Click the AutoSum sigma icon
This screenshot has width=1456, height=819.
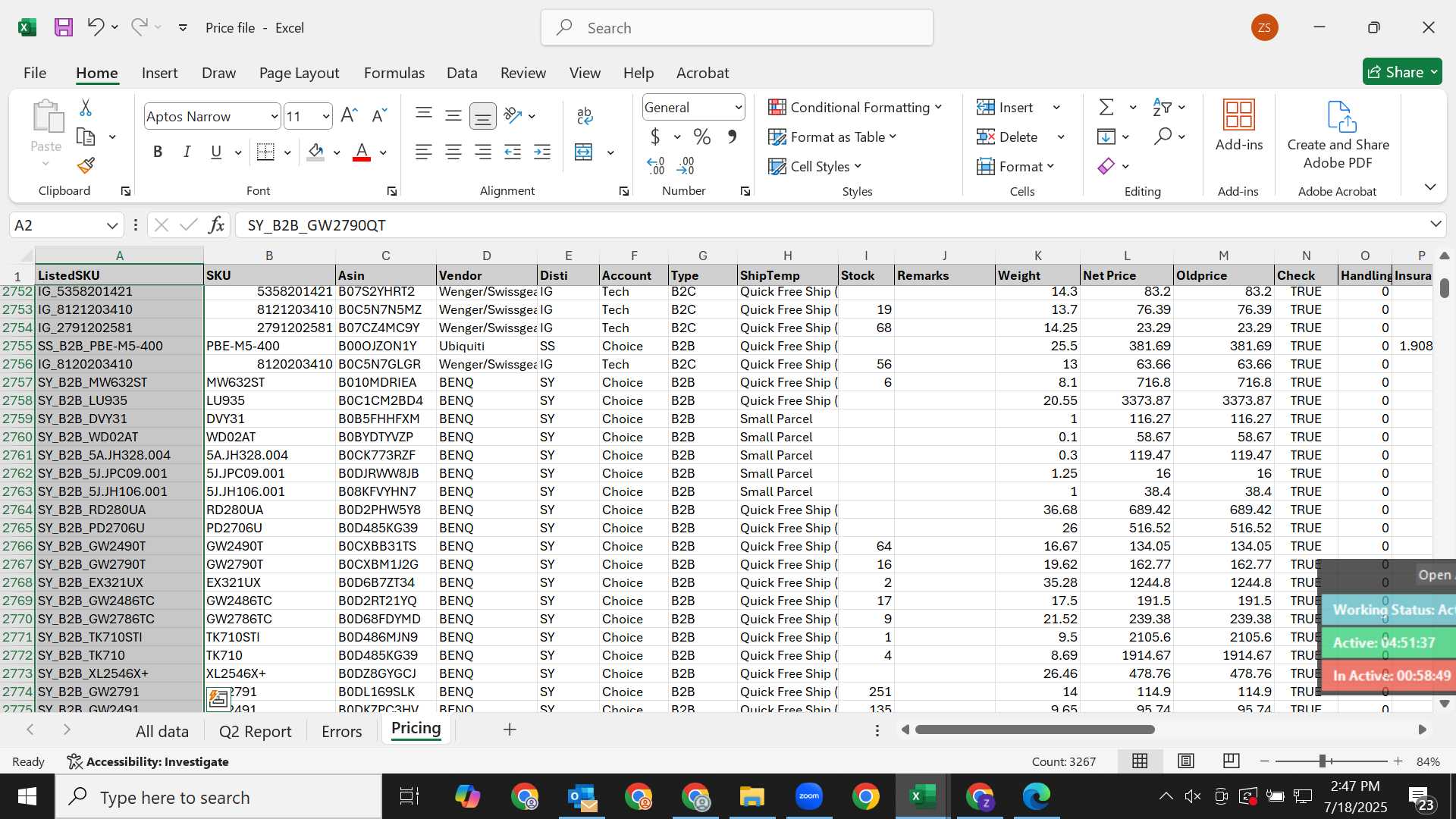[1106, 107]
